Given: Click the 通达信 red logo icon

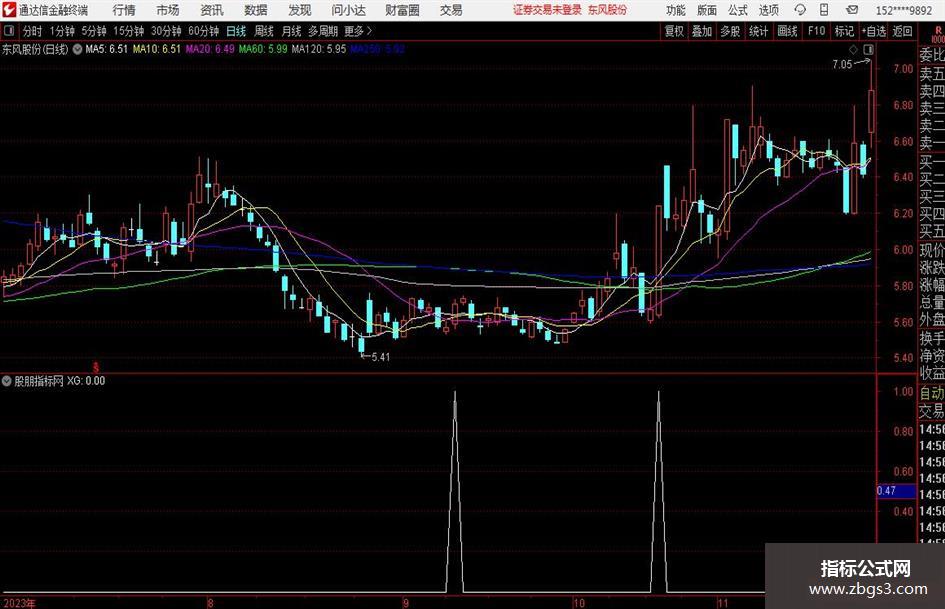Looking at the screenshot, I should coord(9,10).
